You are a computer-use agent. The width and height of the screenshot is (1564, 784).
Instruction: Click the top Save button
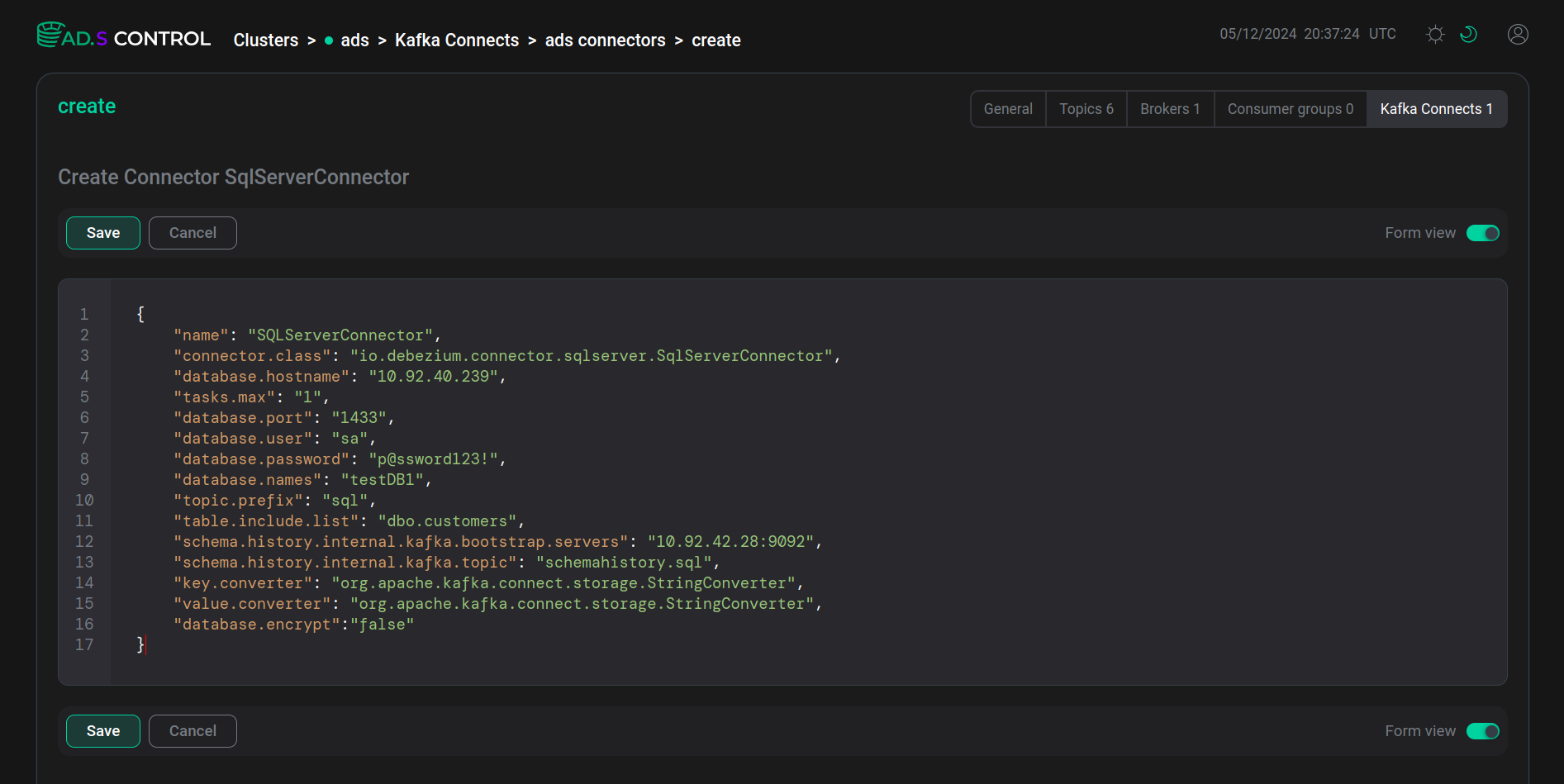point(103,233)
